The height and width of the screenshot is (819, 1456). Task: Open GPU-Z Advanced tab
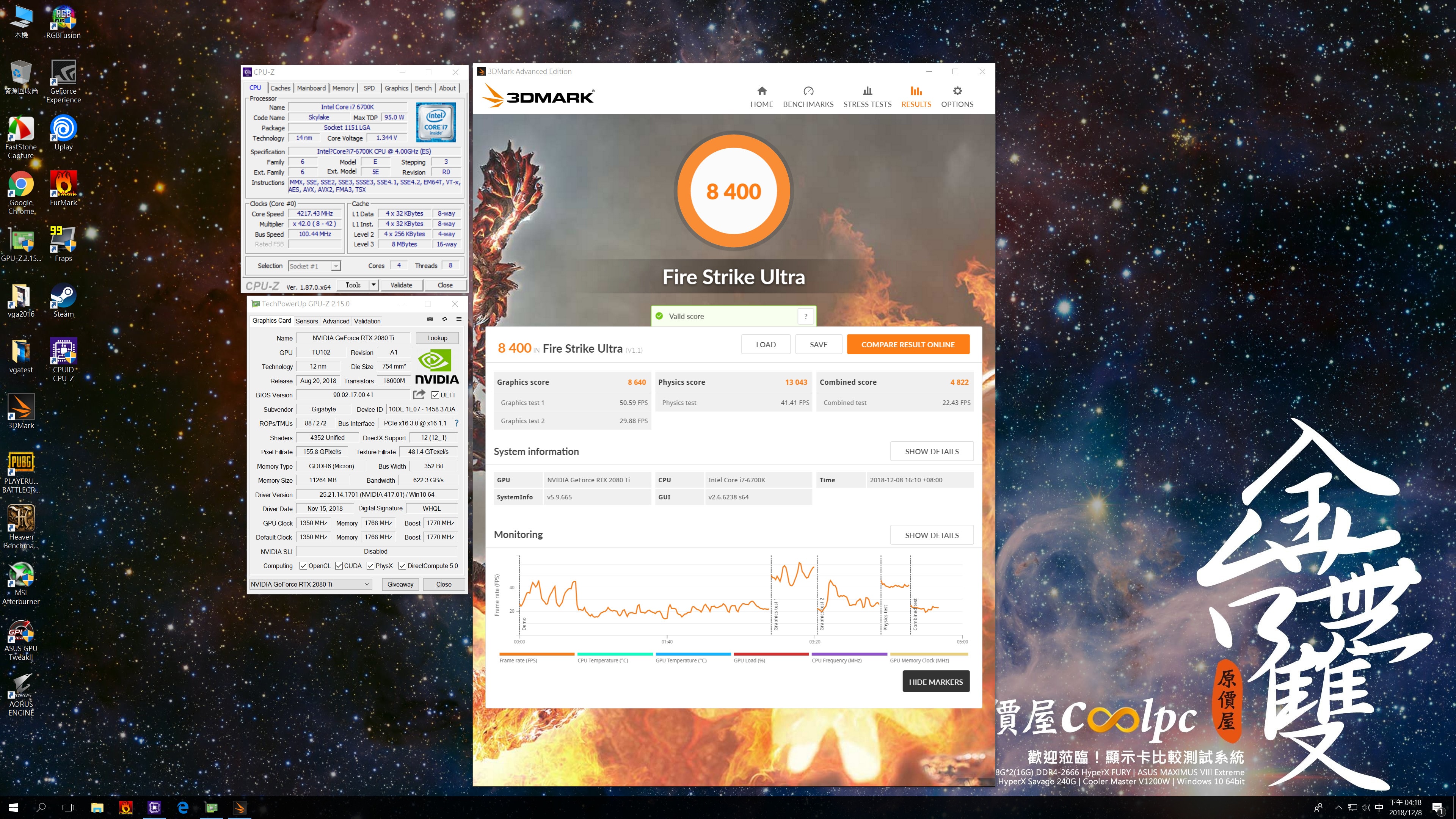[x=336, y=321]
